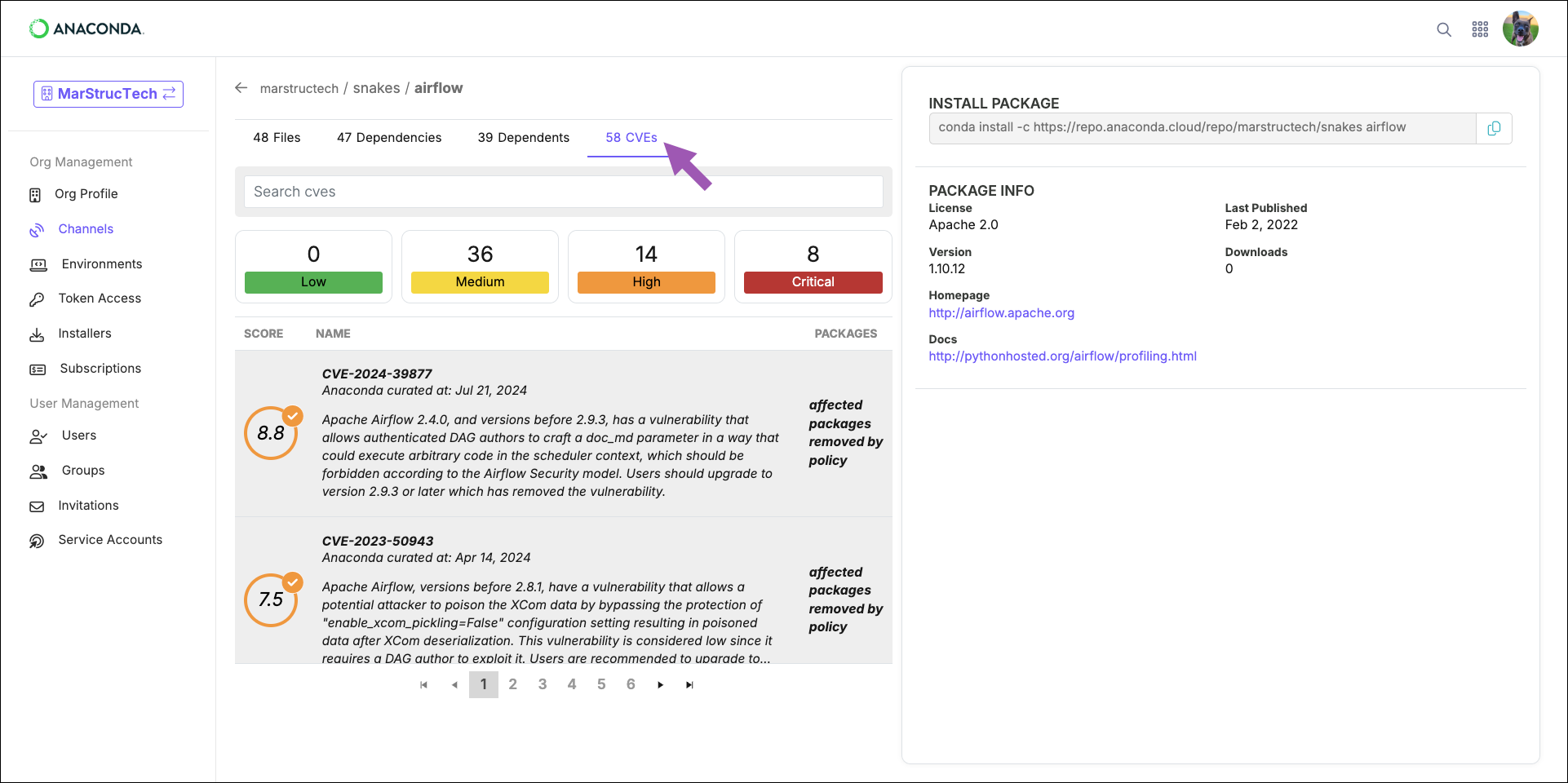Viewport: 1568px width, 783px height.
Task: Sort by NAME column header
Action: (x=333, y=334)
